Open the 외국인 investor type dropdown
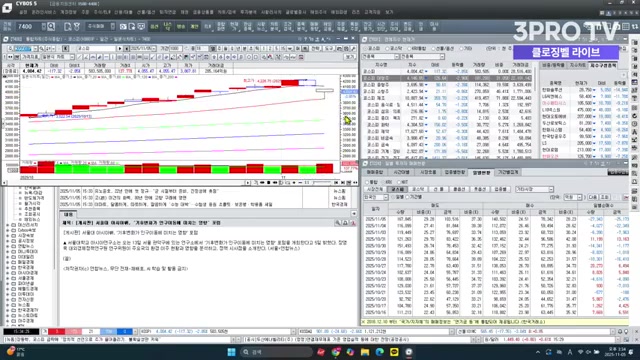 coord(376,197)
